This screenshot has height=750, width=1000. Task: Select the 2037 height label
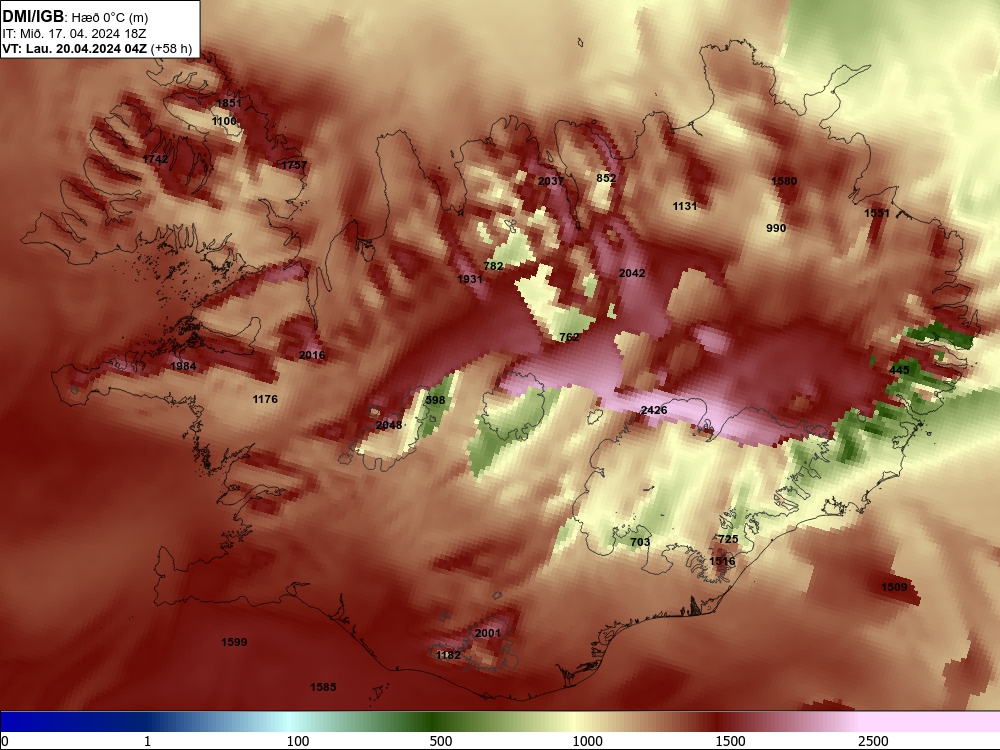[551, 181]
